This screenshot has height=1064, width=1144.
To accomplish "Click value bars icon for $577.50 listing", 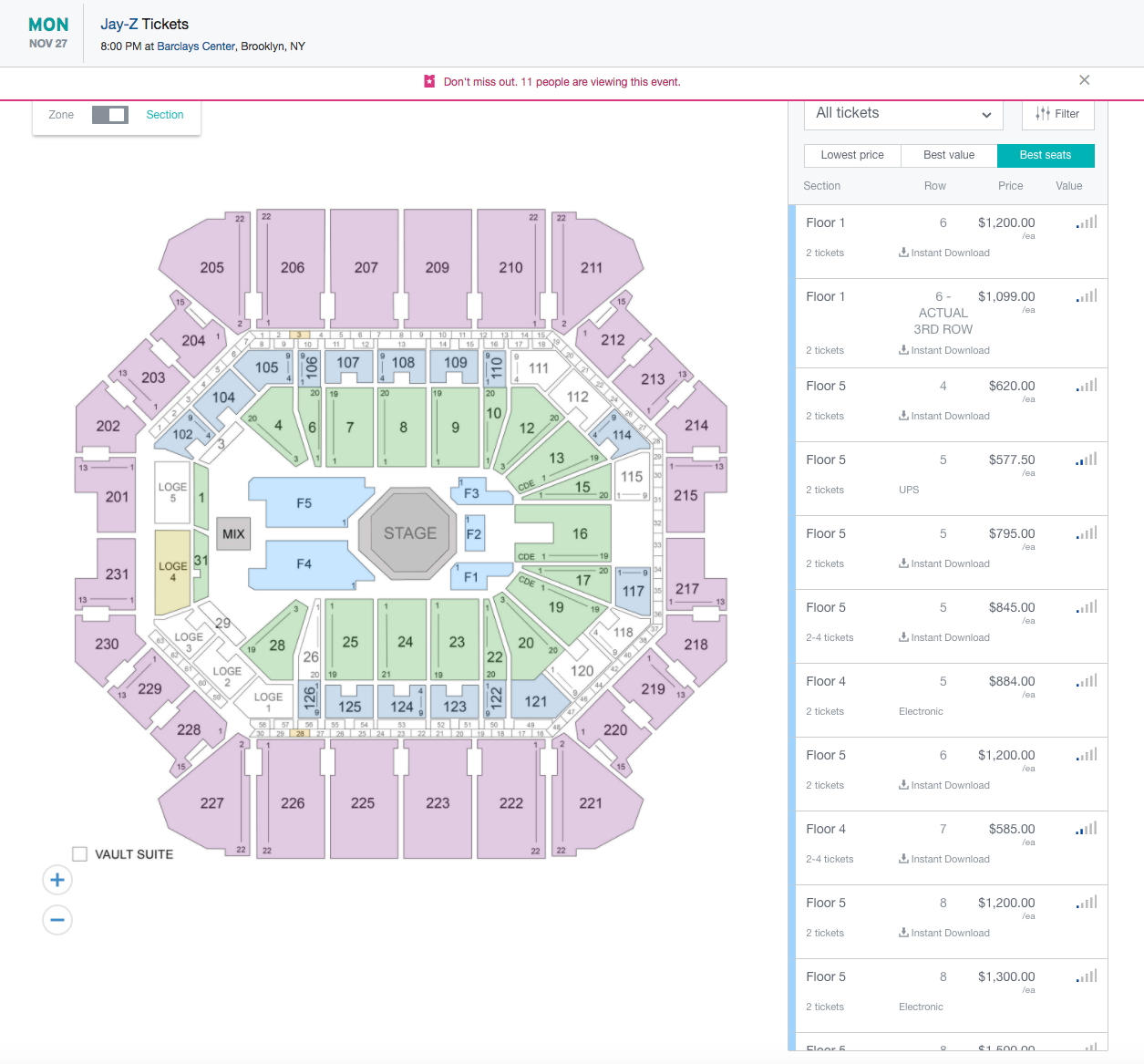I will [1086, 460].
